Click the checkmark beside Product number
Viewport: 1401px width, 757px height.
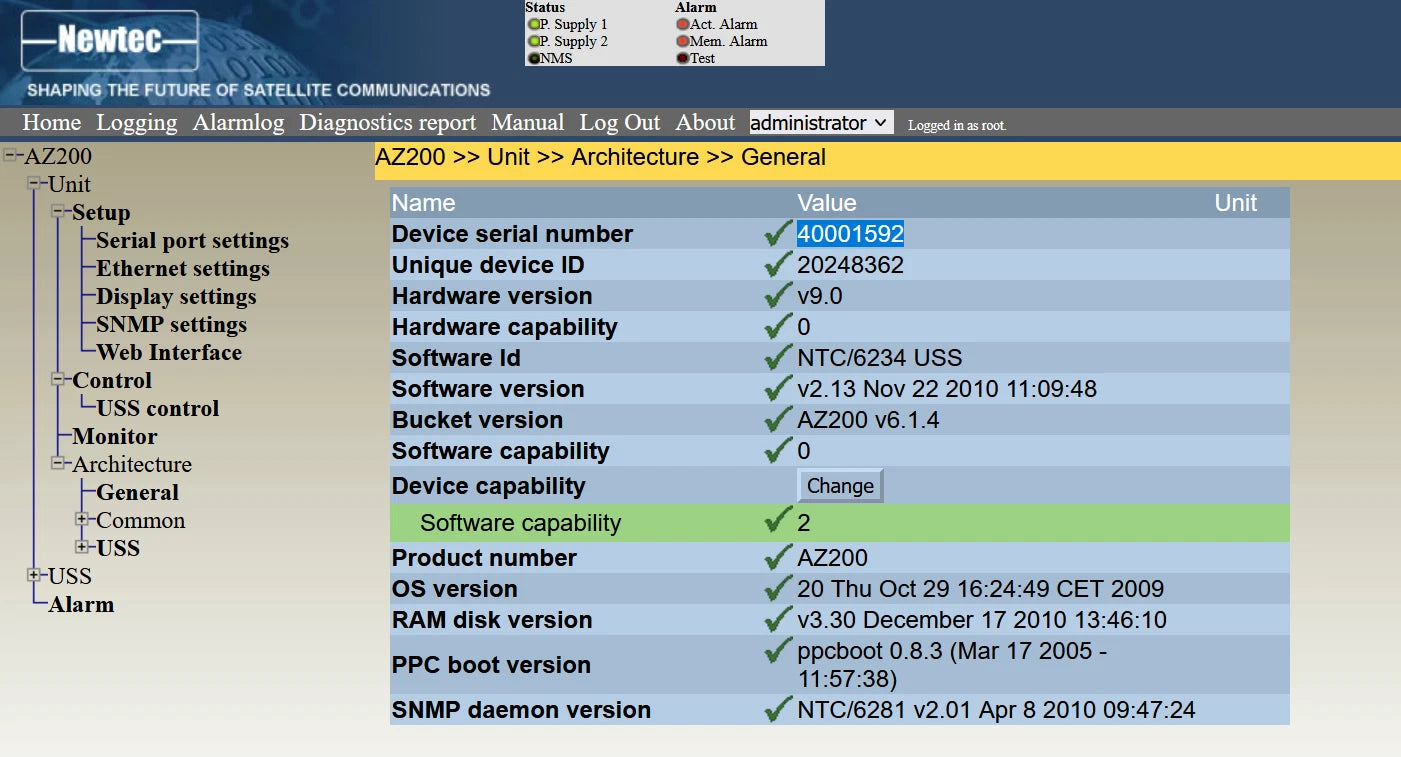point(778,558)
